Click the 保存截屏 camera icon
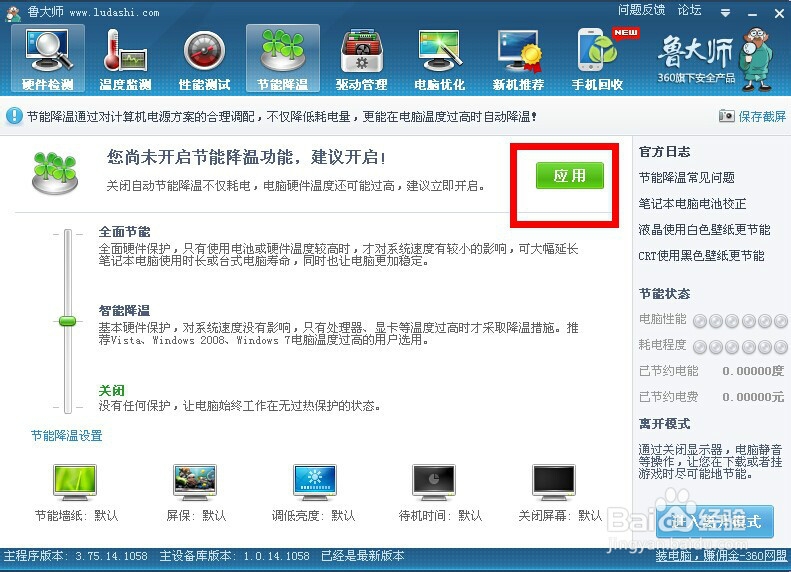This screenshot has height=572, width=791. point(726,116)
